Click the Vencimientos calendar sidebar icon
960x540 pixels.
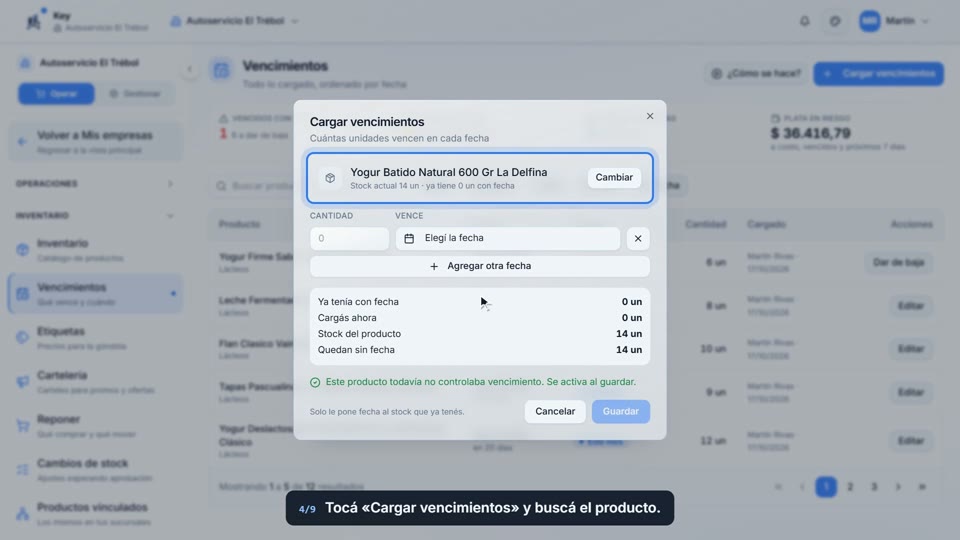tap(23, 294)
